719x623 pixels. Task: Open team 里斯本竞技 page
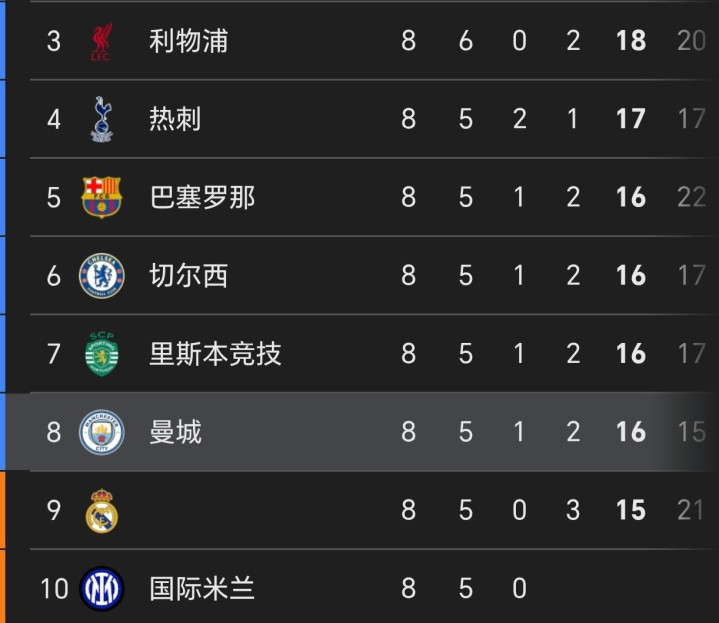tap(215, 354)
